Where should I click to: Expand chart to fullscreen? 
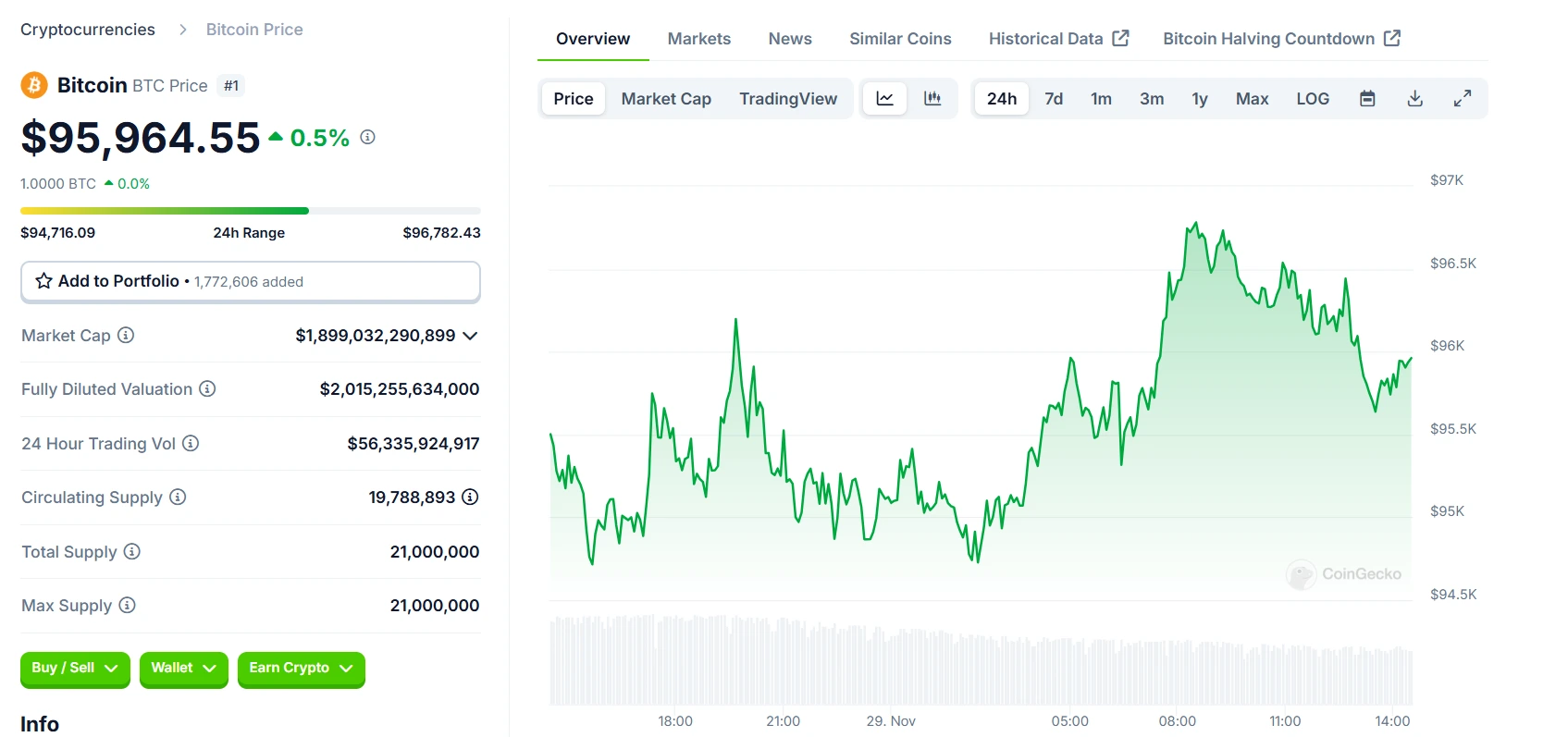tap(1462, 98)
